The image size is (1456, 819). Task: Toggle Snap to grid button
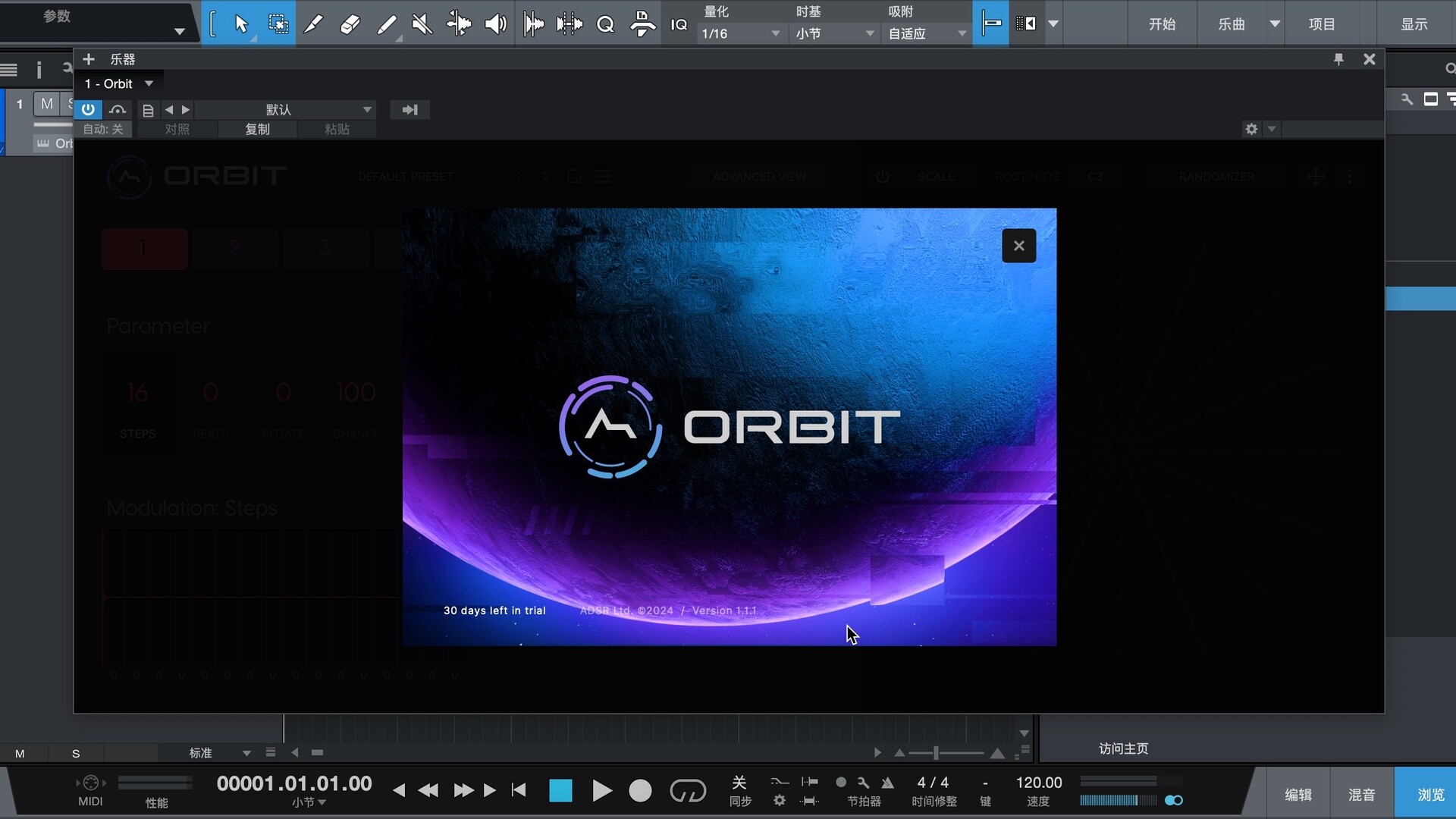pos(990,24)
